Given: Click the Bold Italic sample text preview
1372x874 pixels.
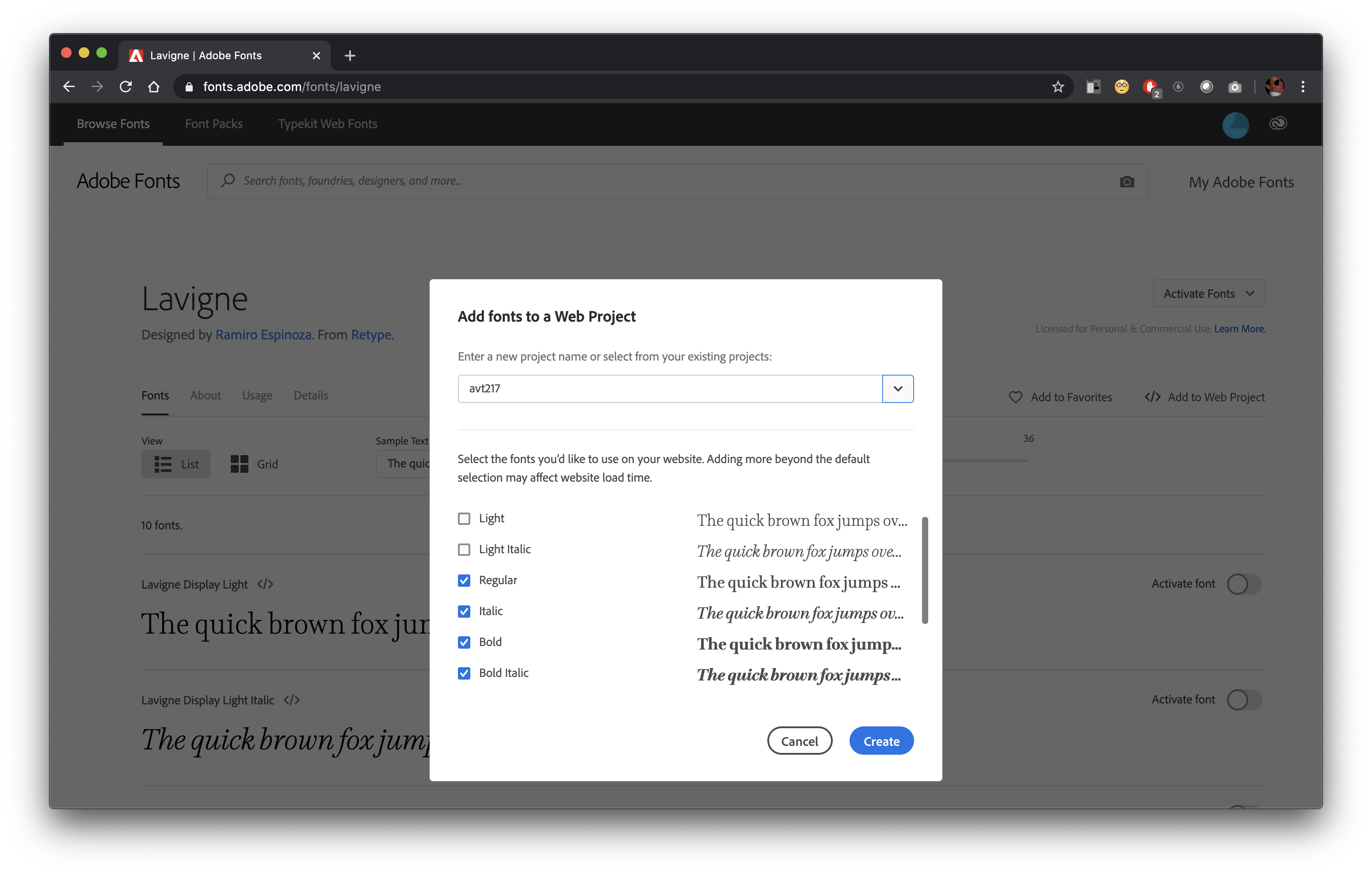Looking at the screenshot, I should click(x=799, y=675).
